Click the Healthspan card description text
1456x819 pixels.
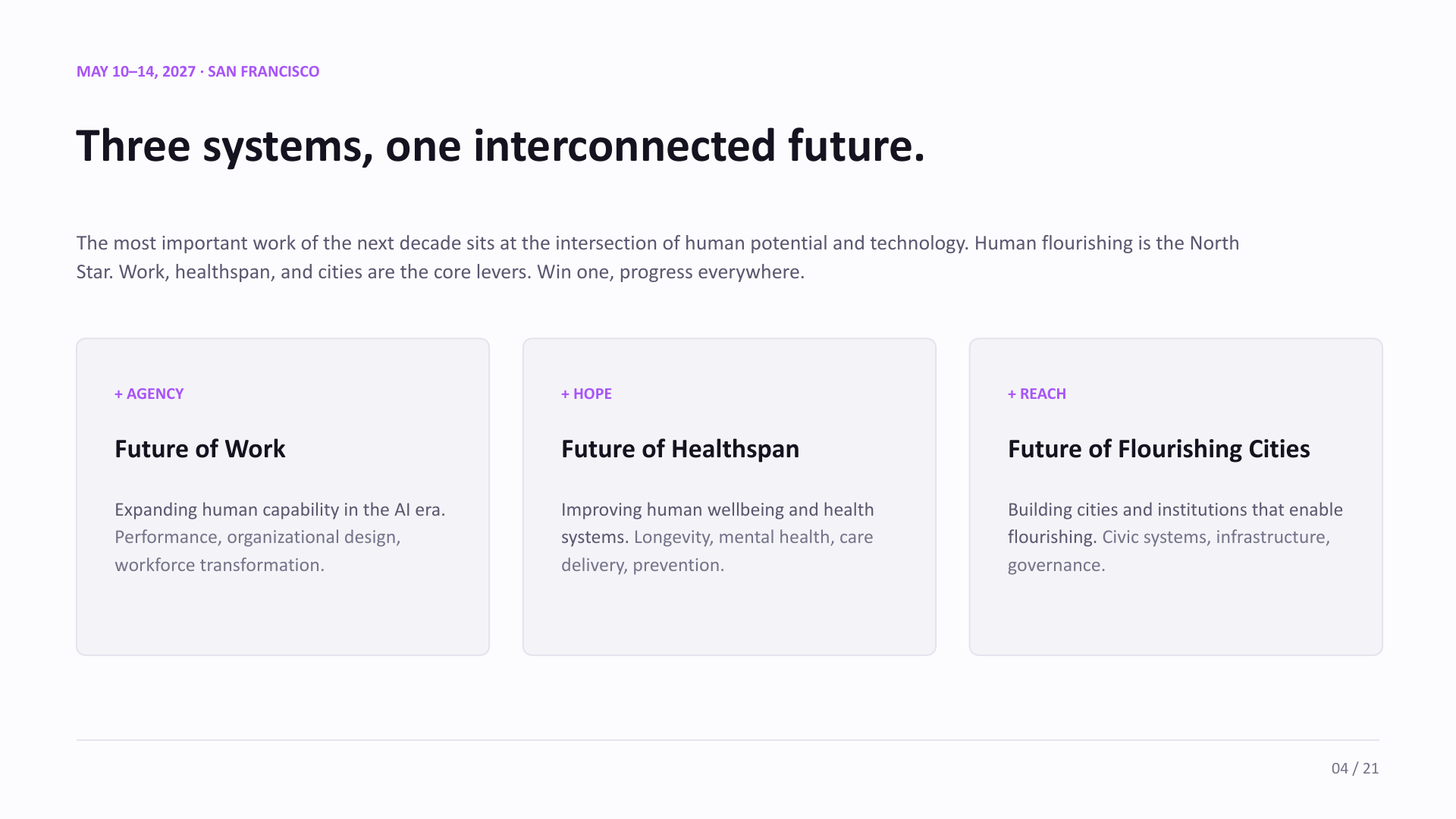[717, 537]
